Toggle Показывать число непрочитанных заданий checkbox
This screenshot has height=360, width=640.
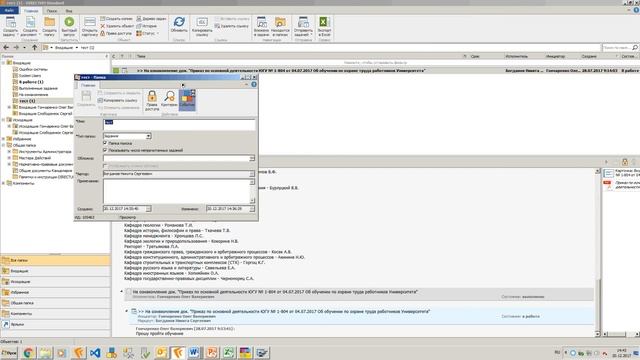click(x=105, y=150)
